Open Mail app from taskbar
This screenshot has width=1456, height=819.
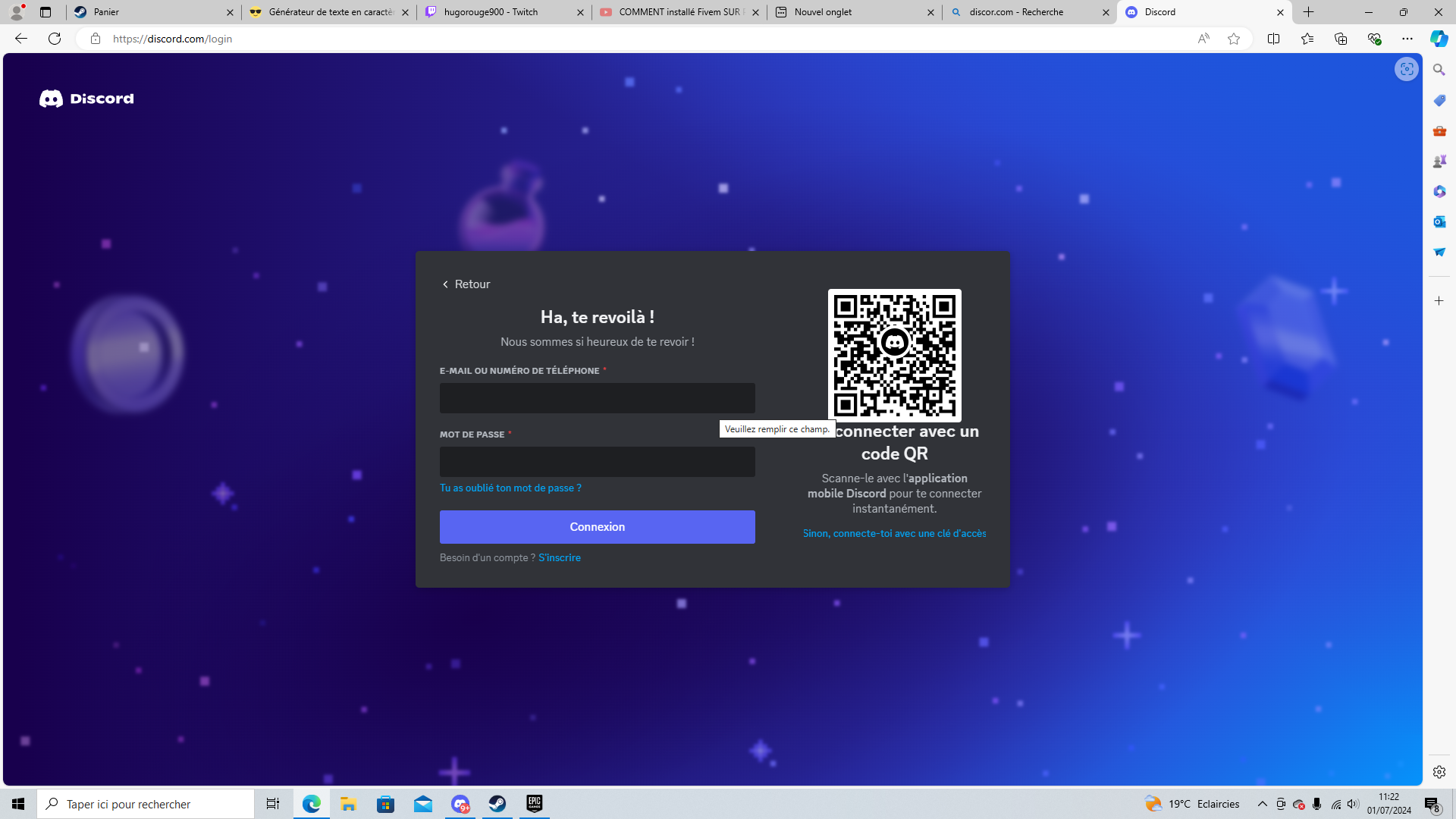tap(422, 804)
